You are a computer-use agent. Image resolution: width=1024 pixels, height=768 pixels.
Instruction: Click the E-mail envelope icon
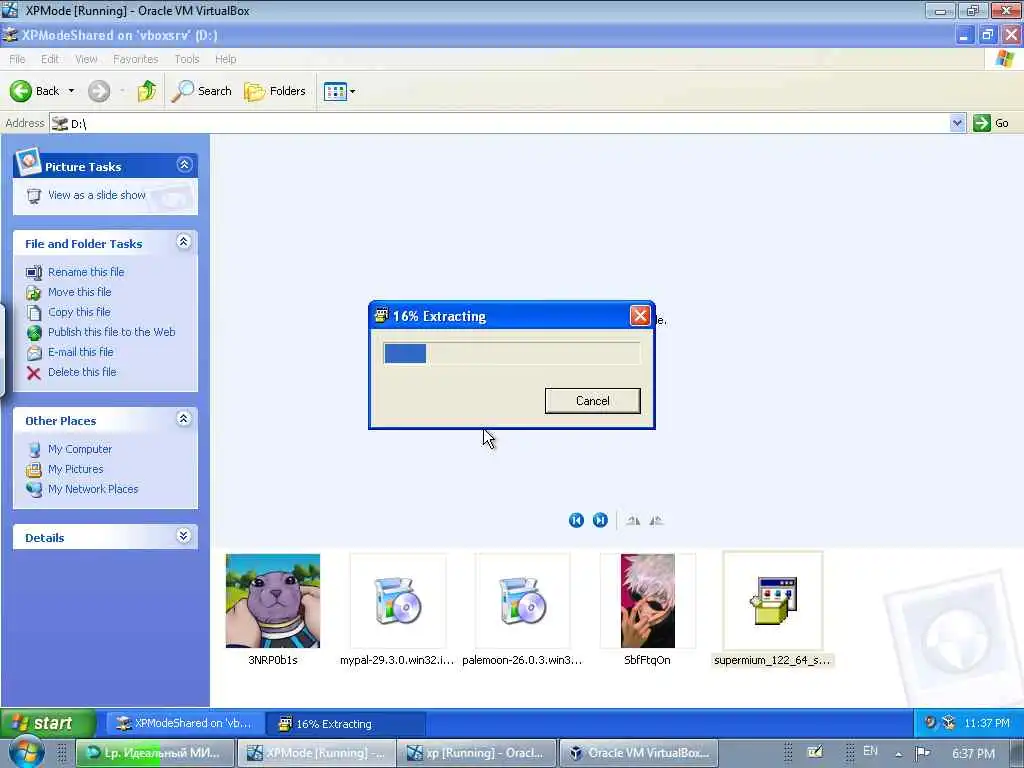(x=34, y=353)
